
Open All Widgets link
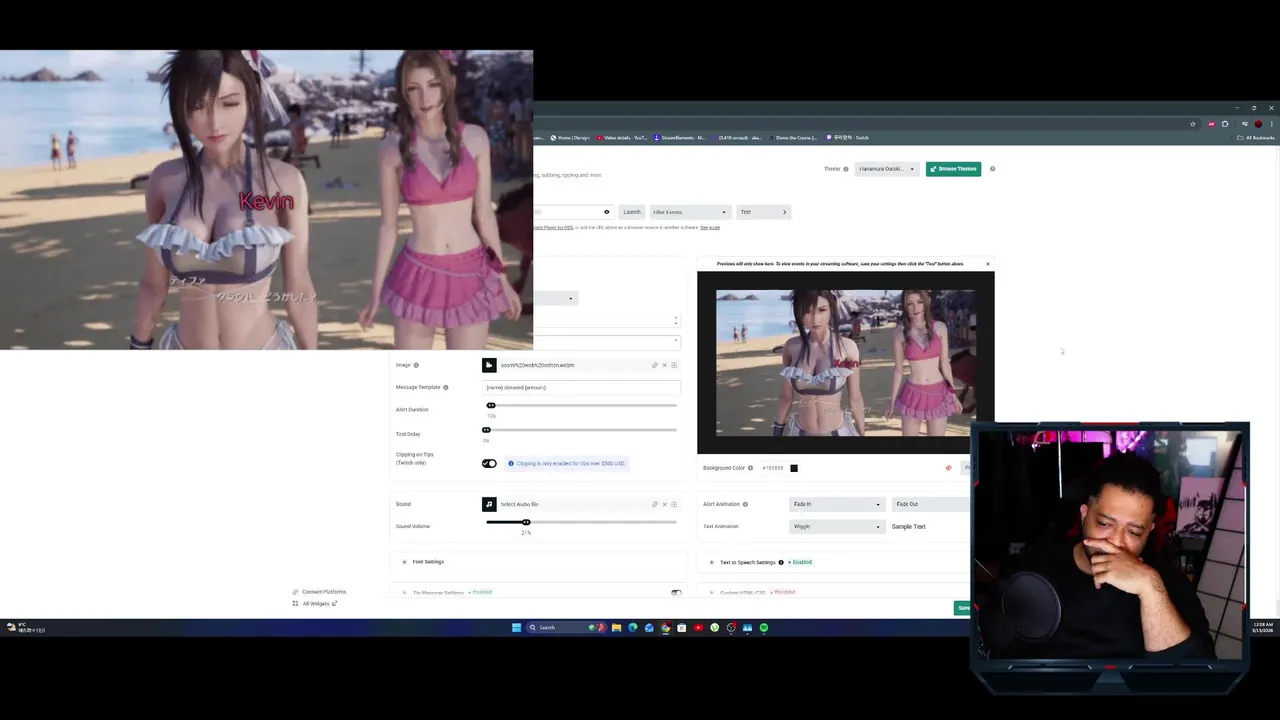coord(316,603)
